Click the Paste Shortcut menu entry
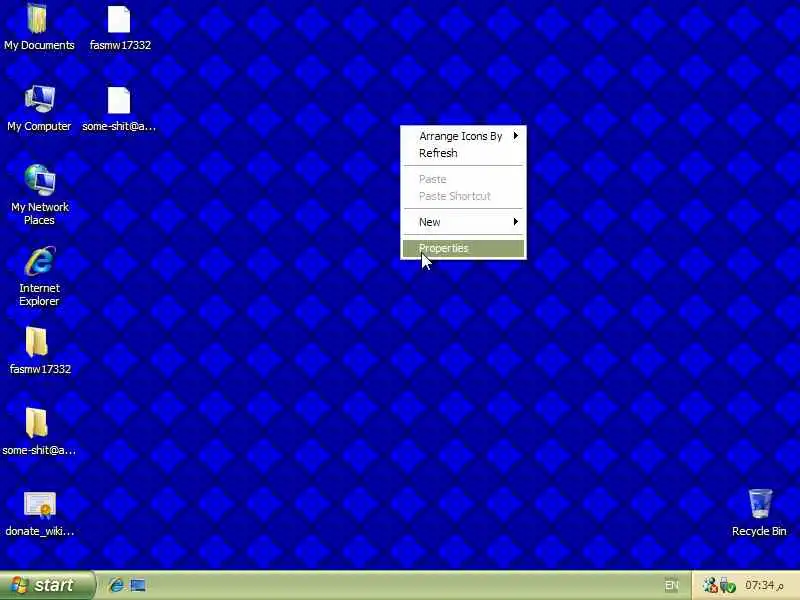800x600 pixels. (x=463, y=196)
